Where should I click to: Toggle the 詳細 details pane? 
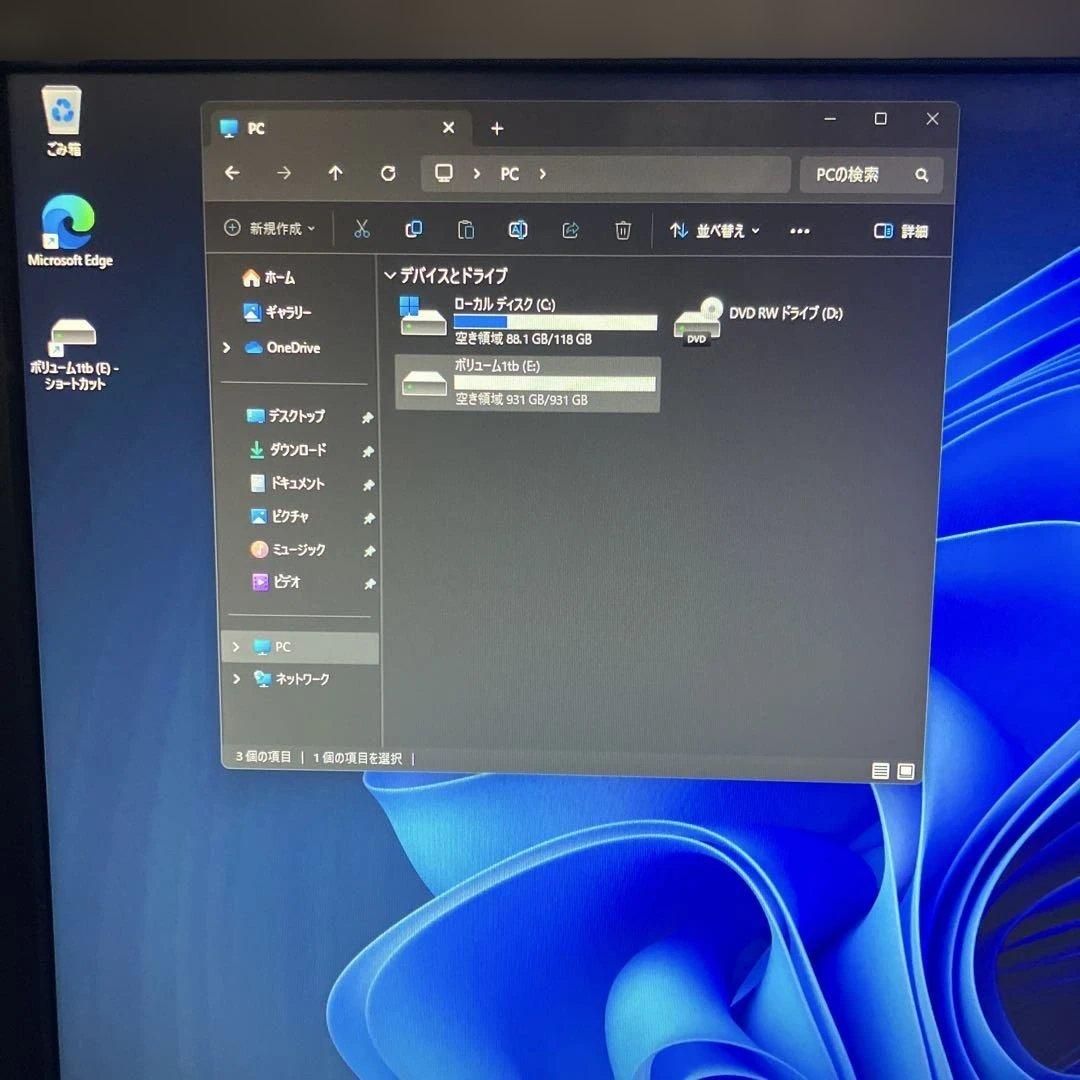point(900,231)
